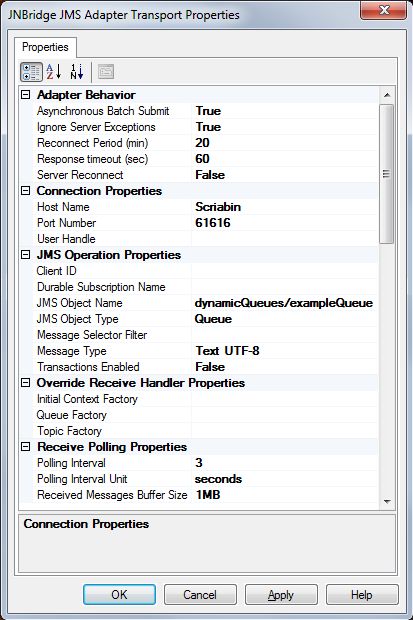413x620 pixels.
Task: Click the OK button
Action: point(119,595)
